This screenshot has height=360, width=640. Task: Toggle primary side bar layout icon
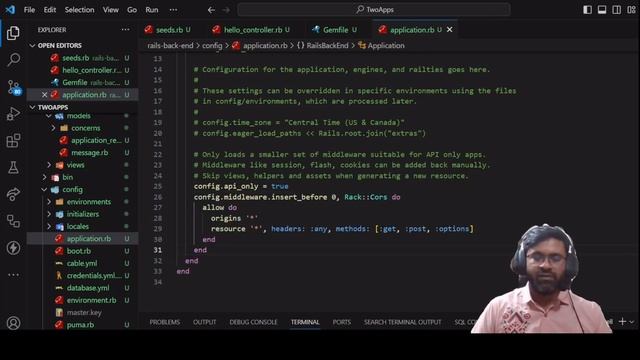[x=587, y=10]
